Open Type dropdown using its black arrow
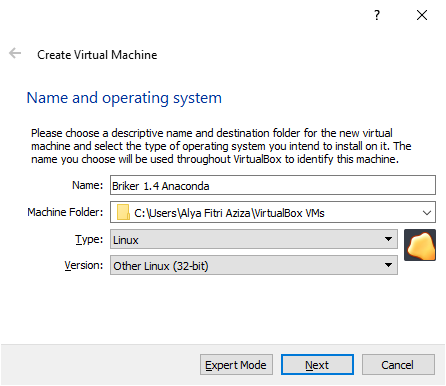Viewport: 446px width, 386px height. coord(388,239)
